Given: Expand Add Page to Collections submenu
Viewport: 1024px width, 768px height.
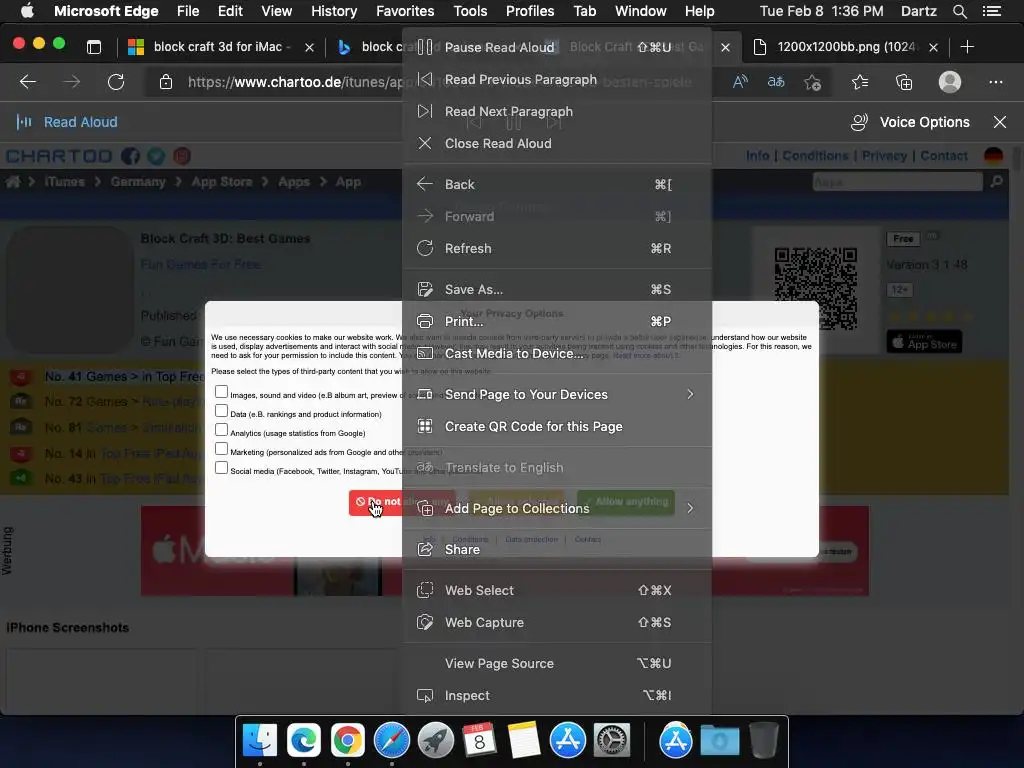Looking at the screenshot, I should pos(557,508).
